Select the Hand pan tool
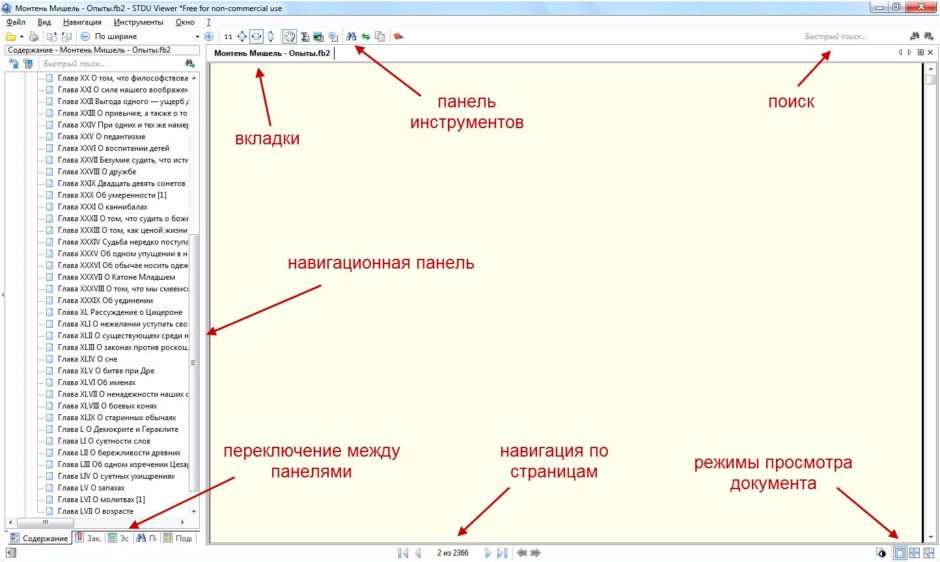The height and width of the screenshot is (562, 940). 288,37
